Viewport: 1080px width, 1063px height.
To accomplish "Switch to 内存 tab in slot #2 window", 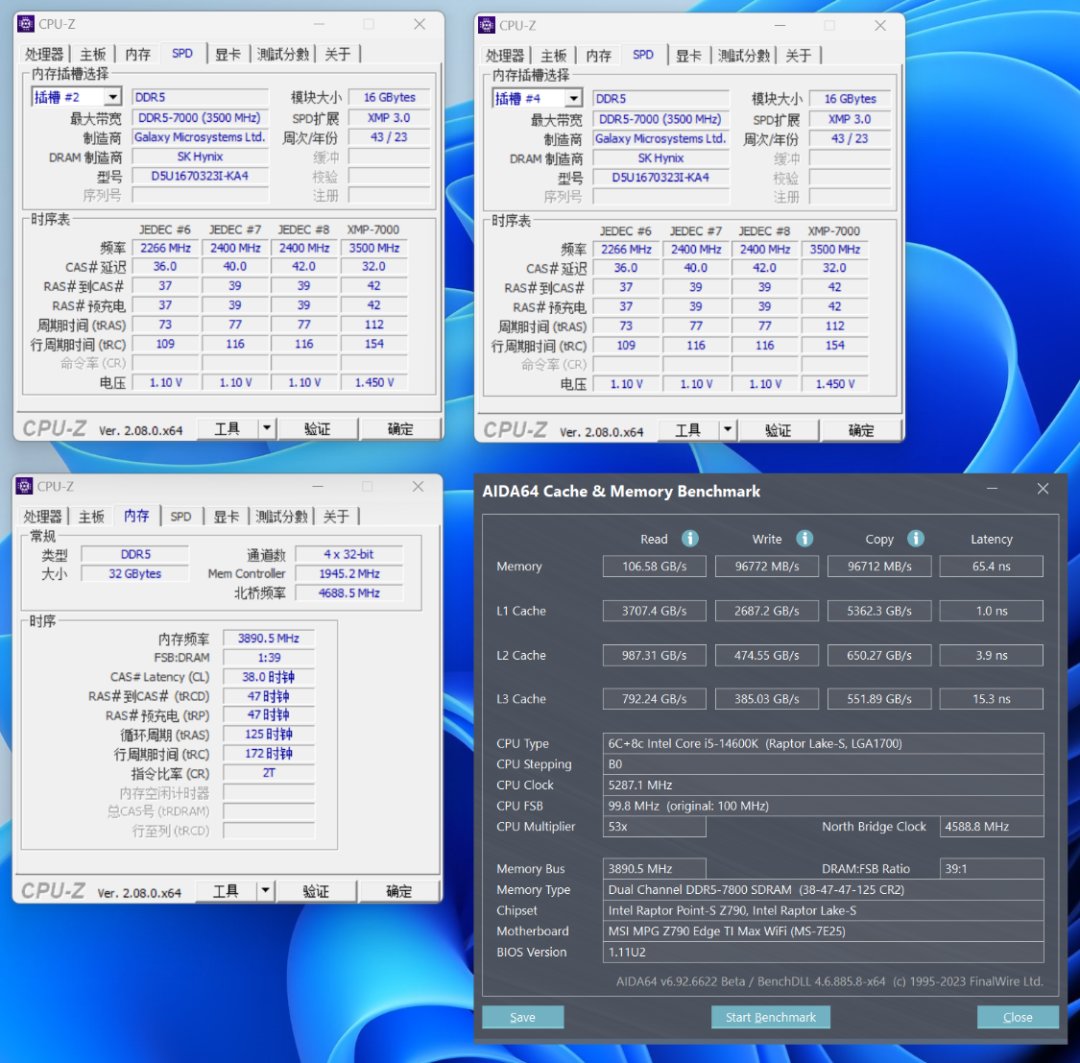I will pos(138,54).
